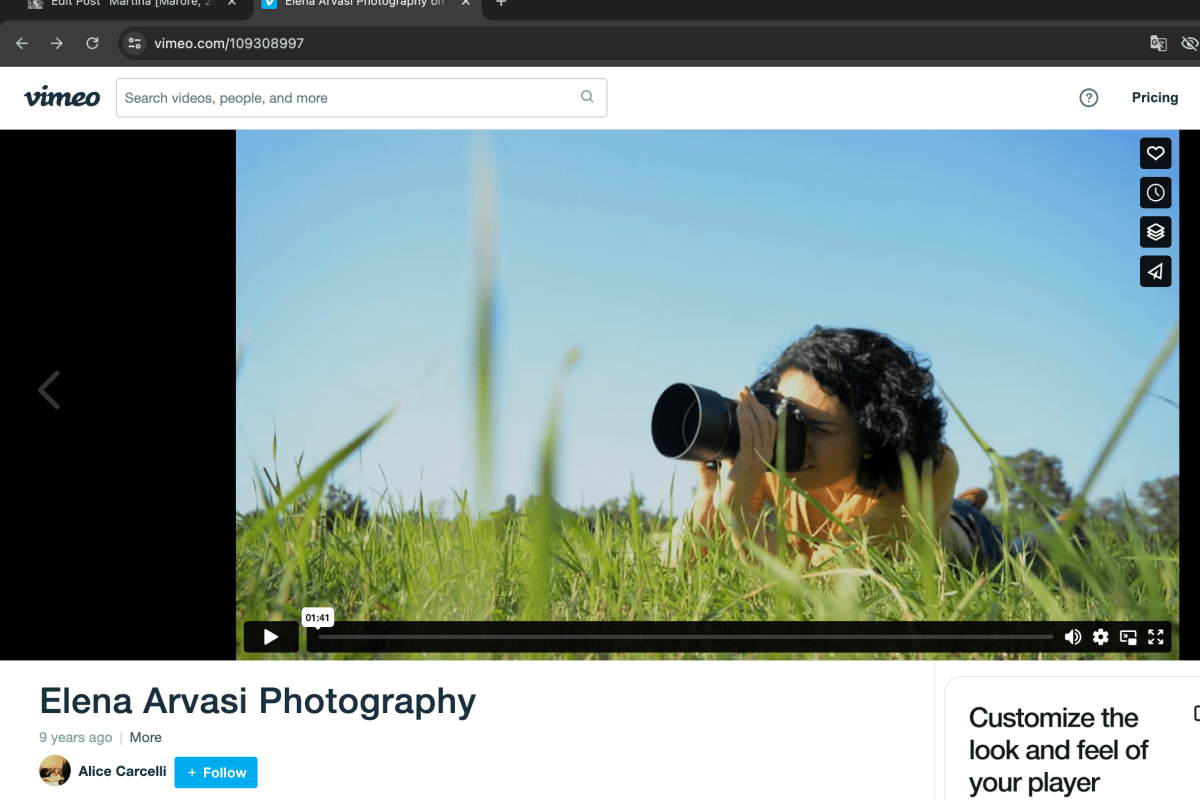1200x800 pixels.
Task: Open site information icon in address bar
Action: [x=135, y=43]
